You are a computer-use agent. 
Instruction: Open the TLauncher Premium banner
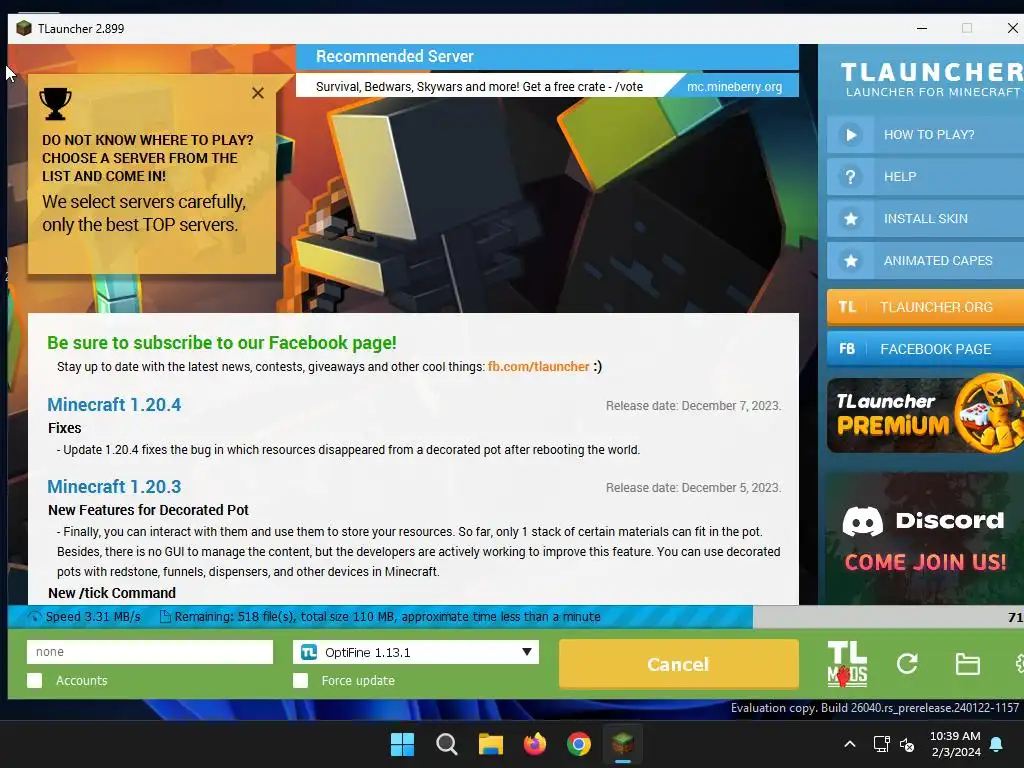925,415
